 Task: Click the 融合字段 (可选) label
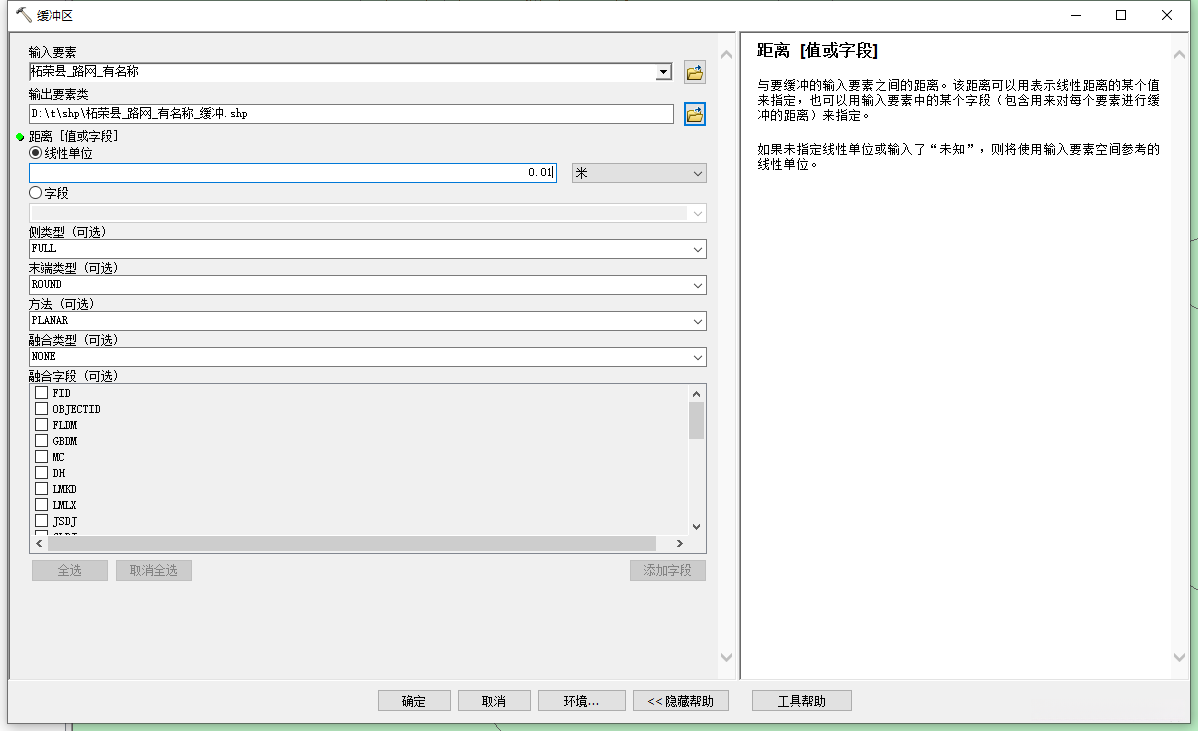(73, 376)
